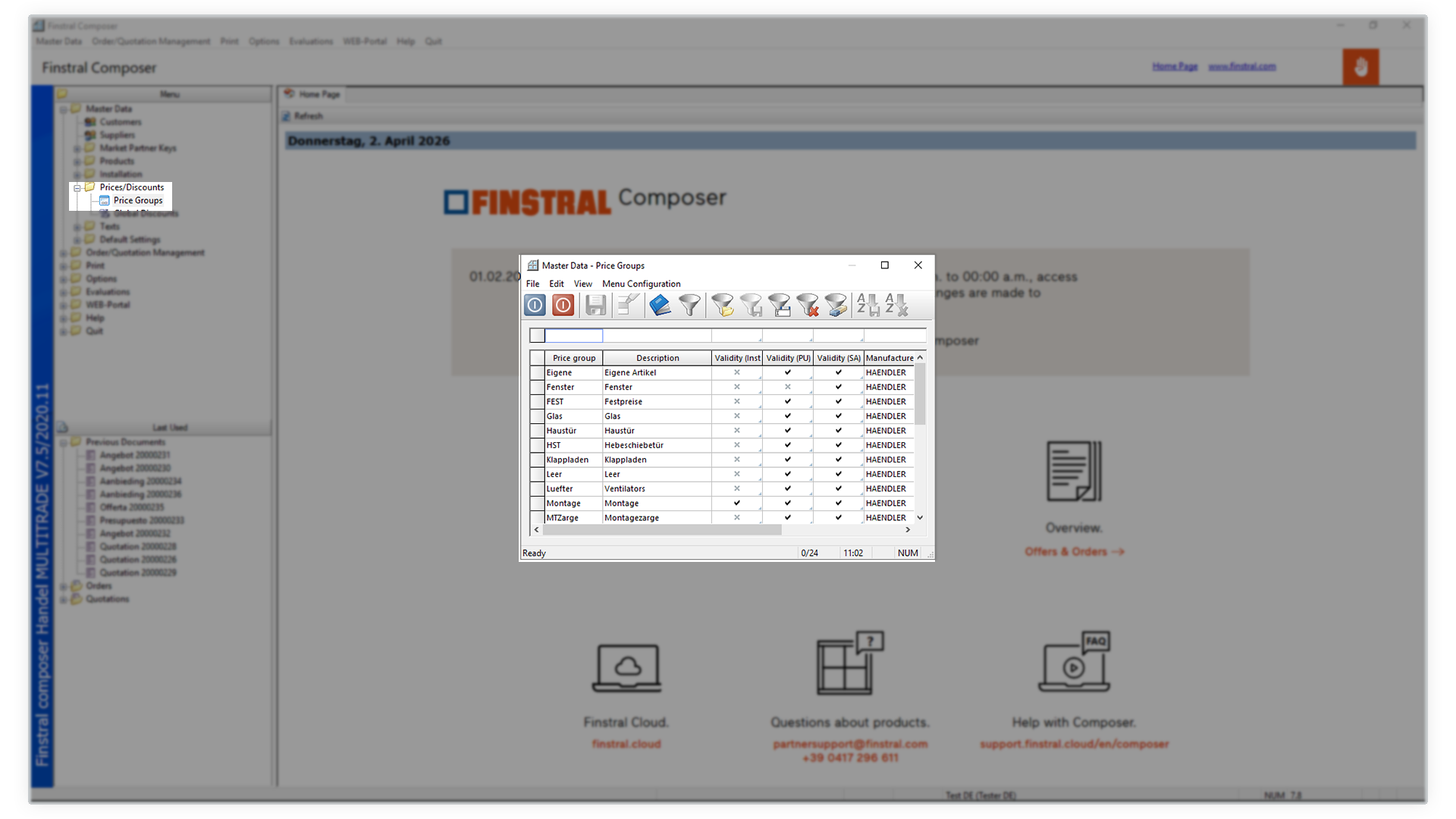The height and width of the screenshot is (819, 1456).
Task: Click the floppy disk save icon
Action: pos(595,305)
